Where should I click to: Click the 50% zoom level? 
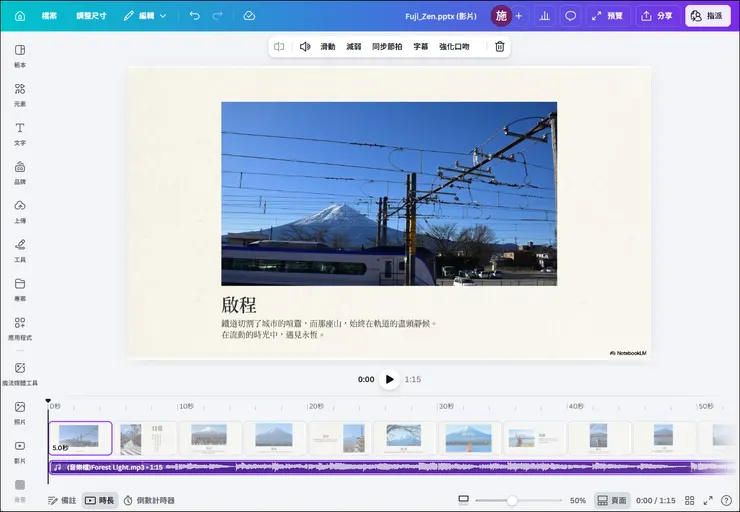tap(578, 500)
